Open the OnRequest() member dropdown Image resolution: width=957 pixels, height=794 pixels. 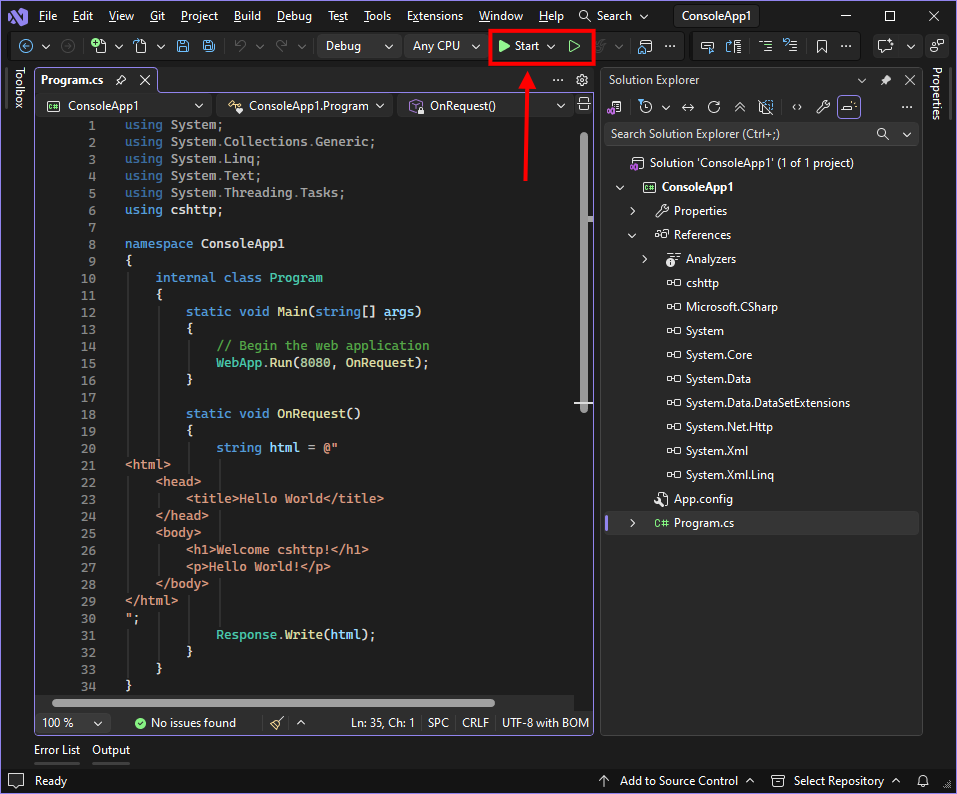pyautogui.click(x=485, y=106)
